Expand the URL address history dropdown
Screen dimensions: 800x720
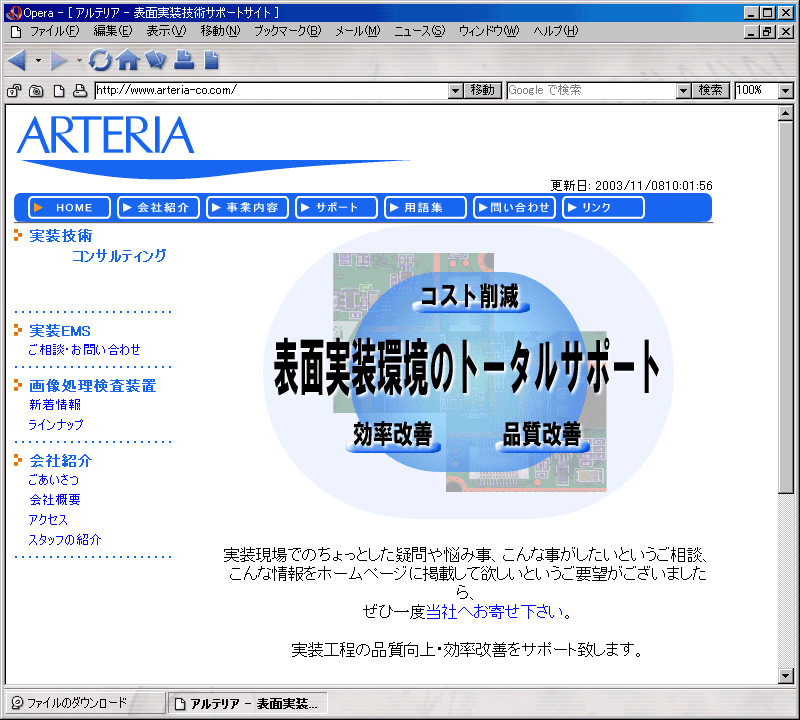click(x=456, y=91)
